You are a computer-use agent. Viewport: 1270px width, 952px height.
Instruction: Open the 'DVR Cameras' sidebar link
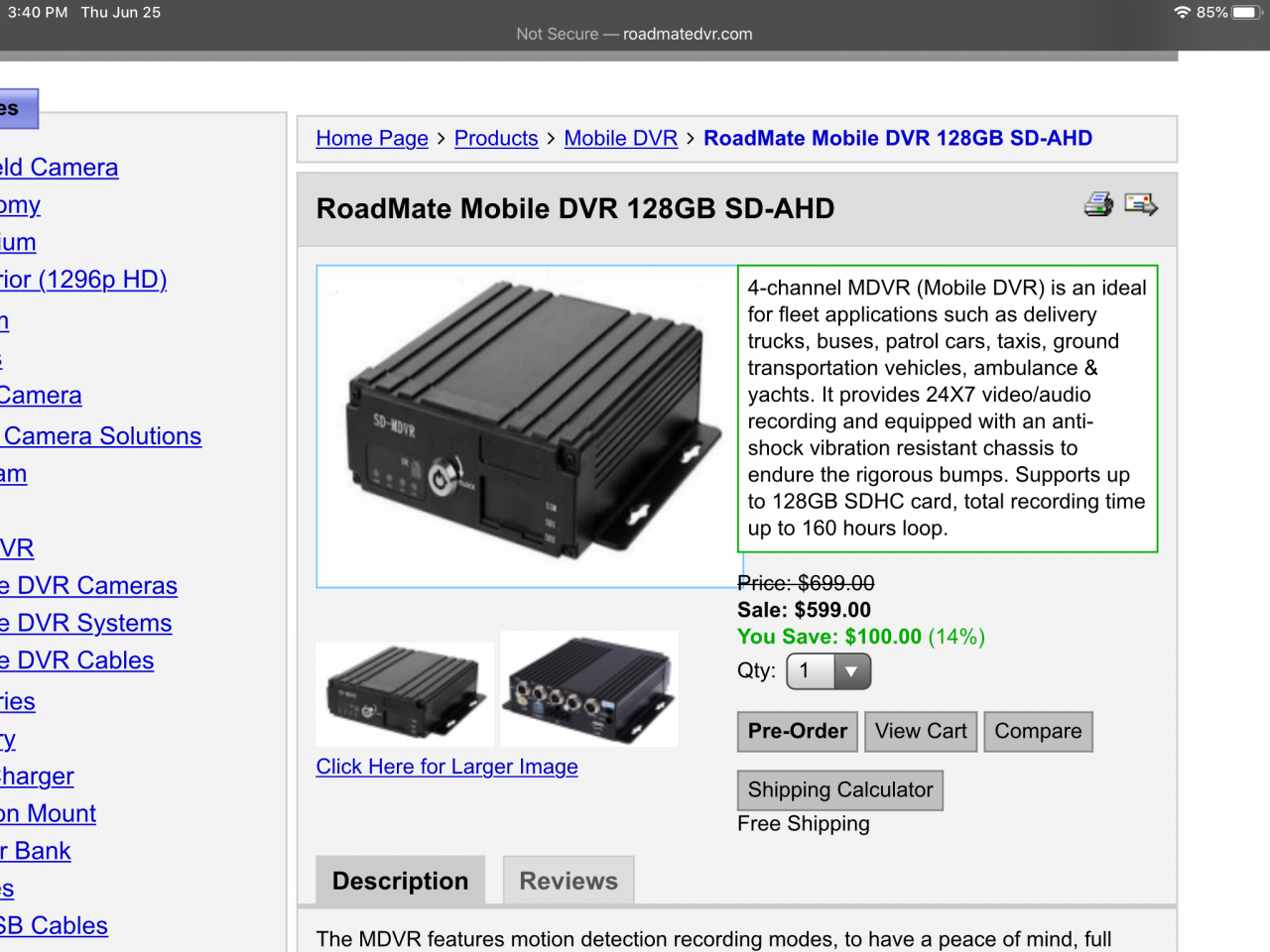pyautogui.click(x=89, y=586)
